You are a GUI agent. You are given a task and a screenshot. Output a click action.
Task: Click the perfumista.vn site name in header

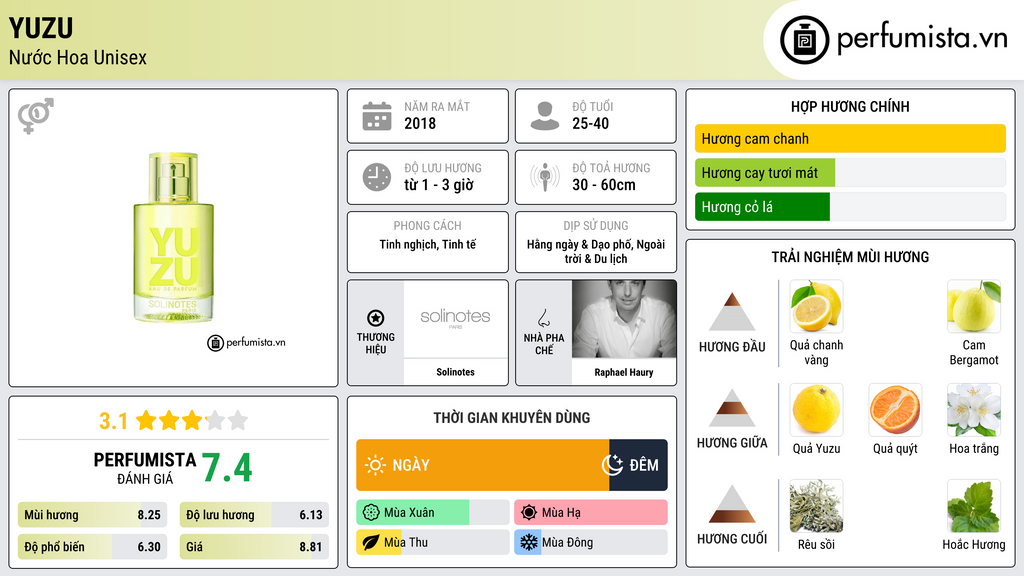pos(922,38)
